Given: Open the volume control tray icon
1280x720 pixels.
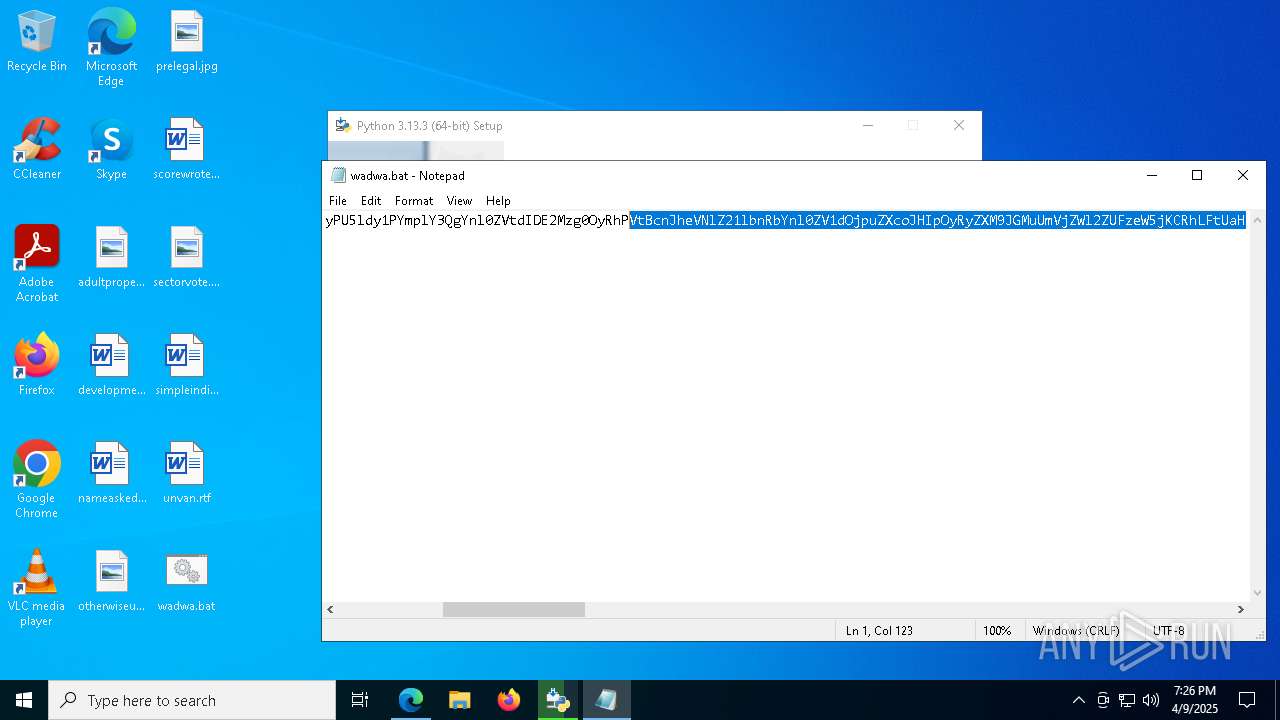Looking at the screenshot, I should click(x=1151, y=700).
